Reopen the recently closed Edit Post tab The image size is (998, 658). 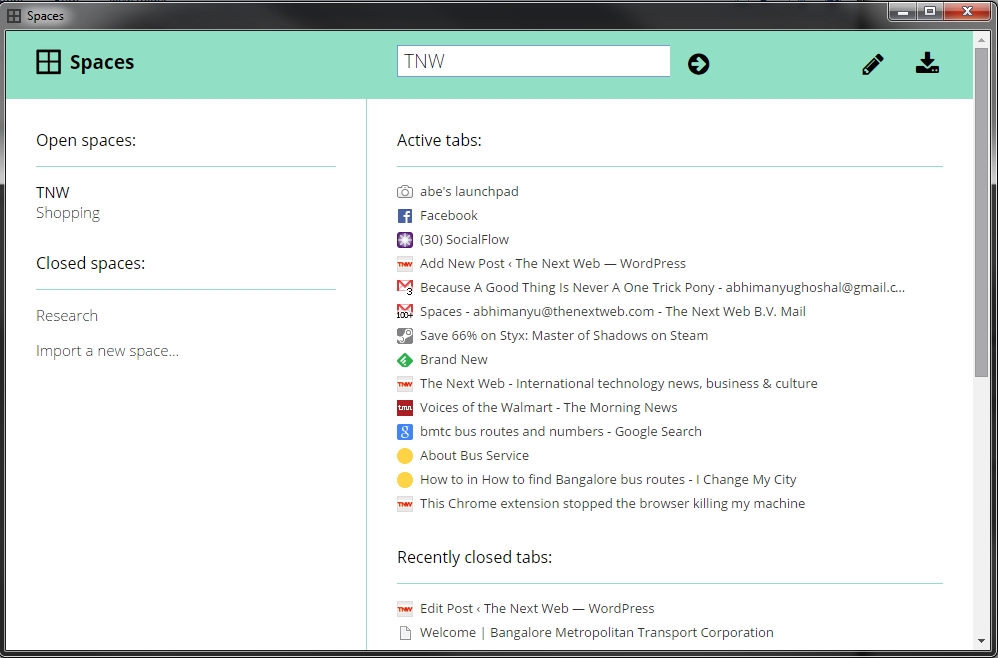[537, 608]
